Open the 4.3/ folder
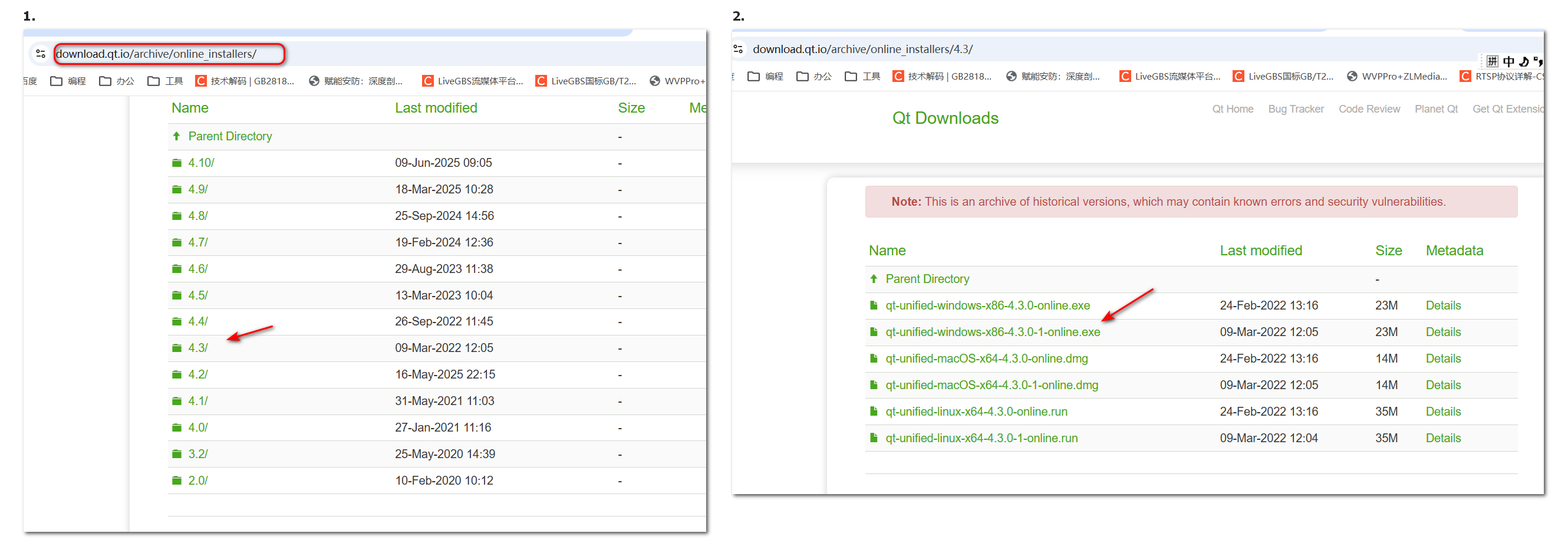 (x=198, y=348)
